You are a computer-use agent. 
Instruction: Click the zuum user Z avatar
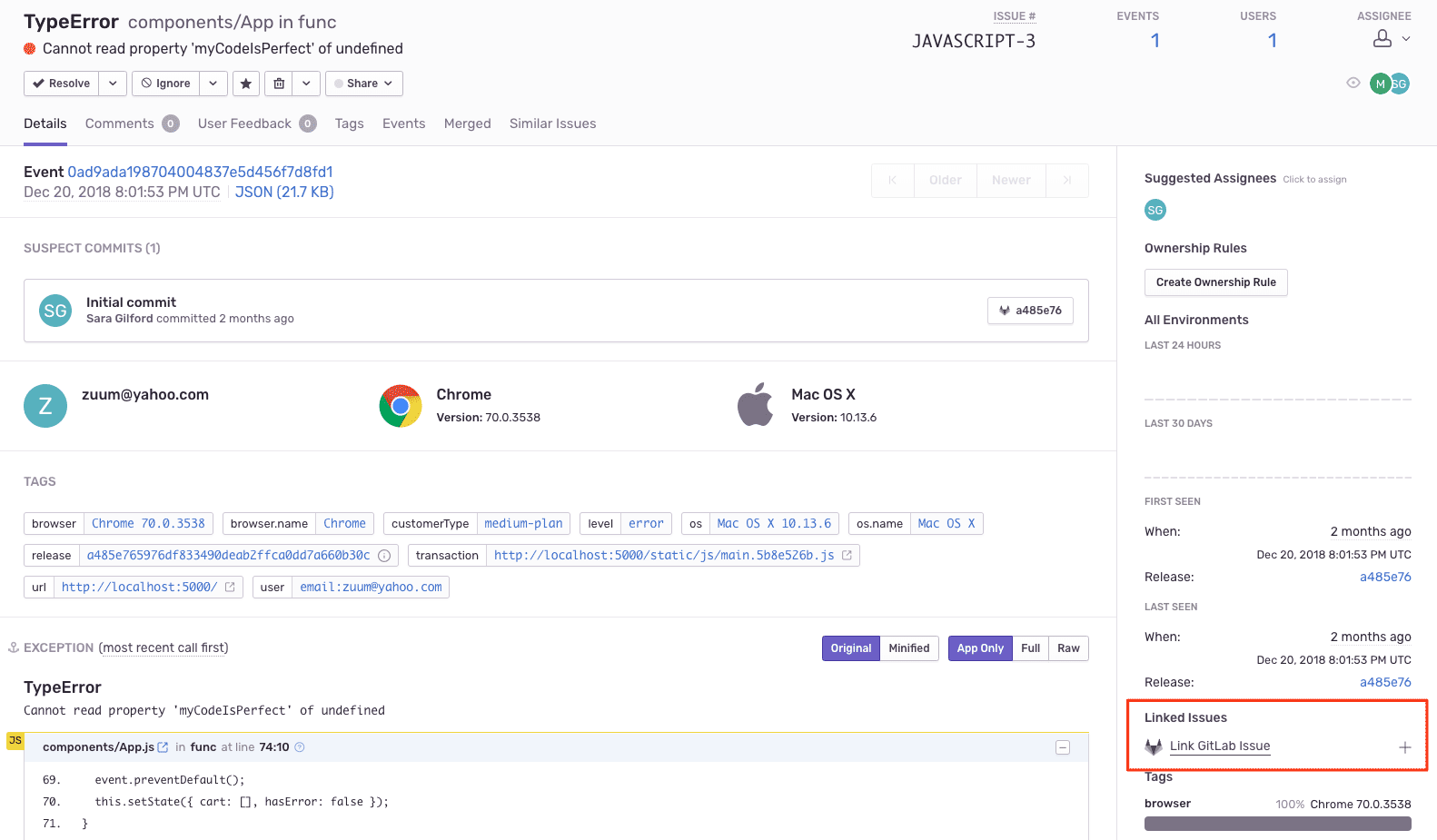45,406
